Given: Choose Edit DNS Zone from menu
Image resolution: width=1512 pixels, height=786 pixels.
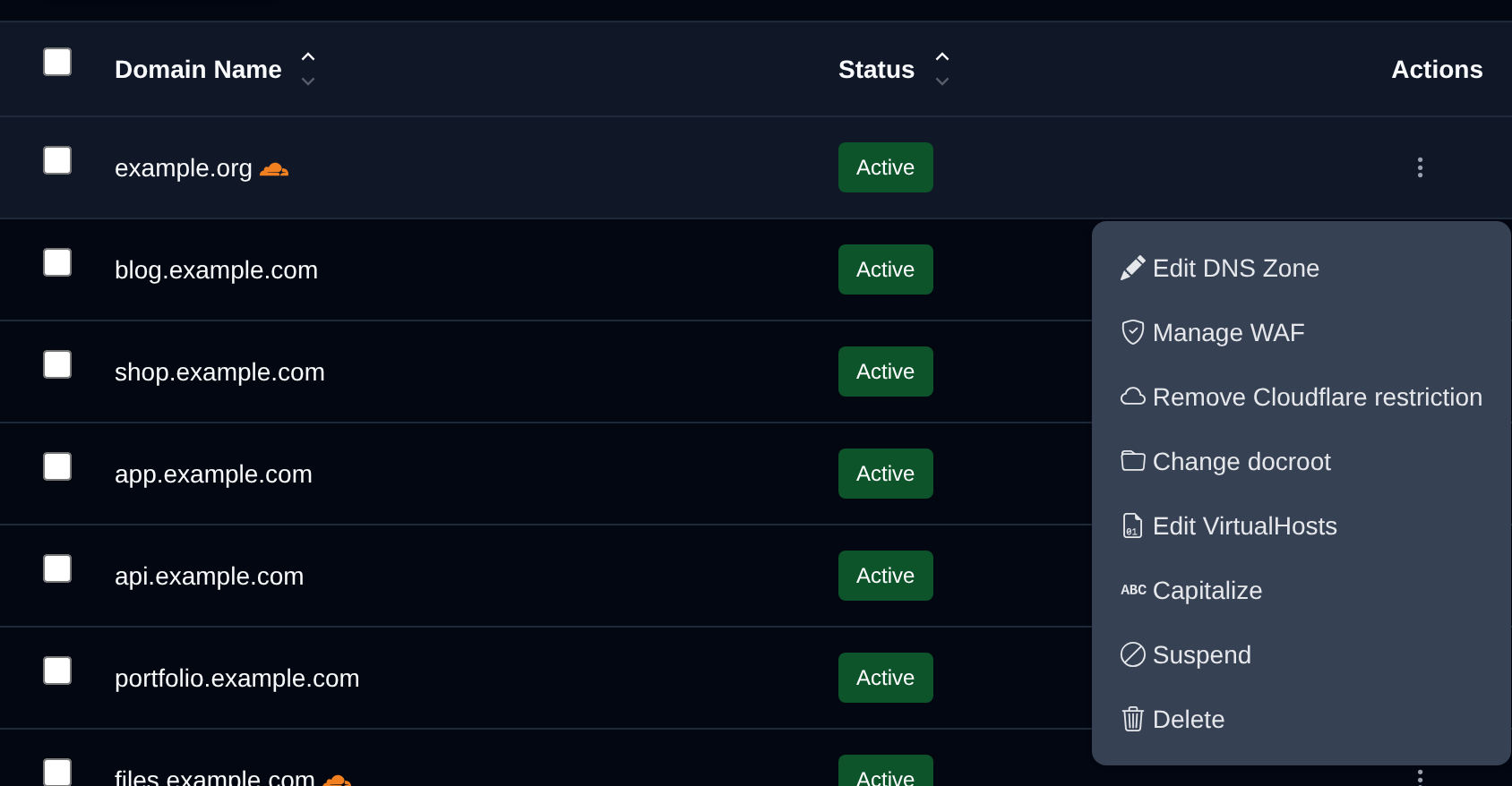Looking at the screenshot, I should pyautogui.click(x=1302, y=268).
